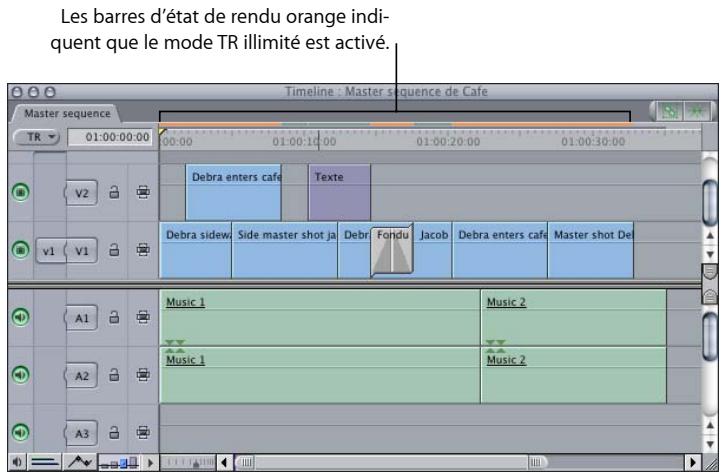Toggle audio controls mute/solo button

tap(17, 462)
